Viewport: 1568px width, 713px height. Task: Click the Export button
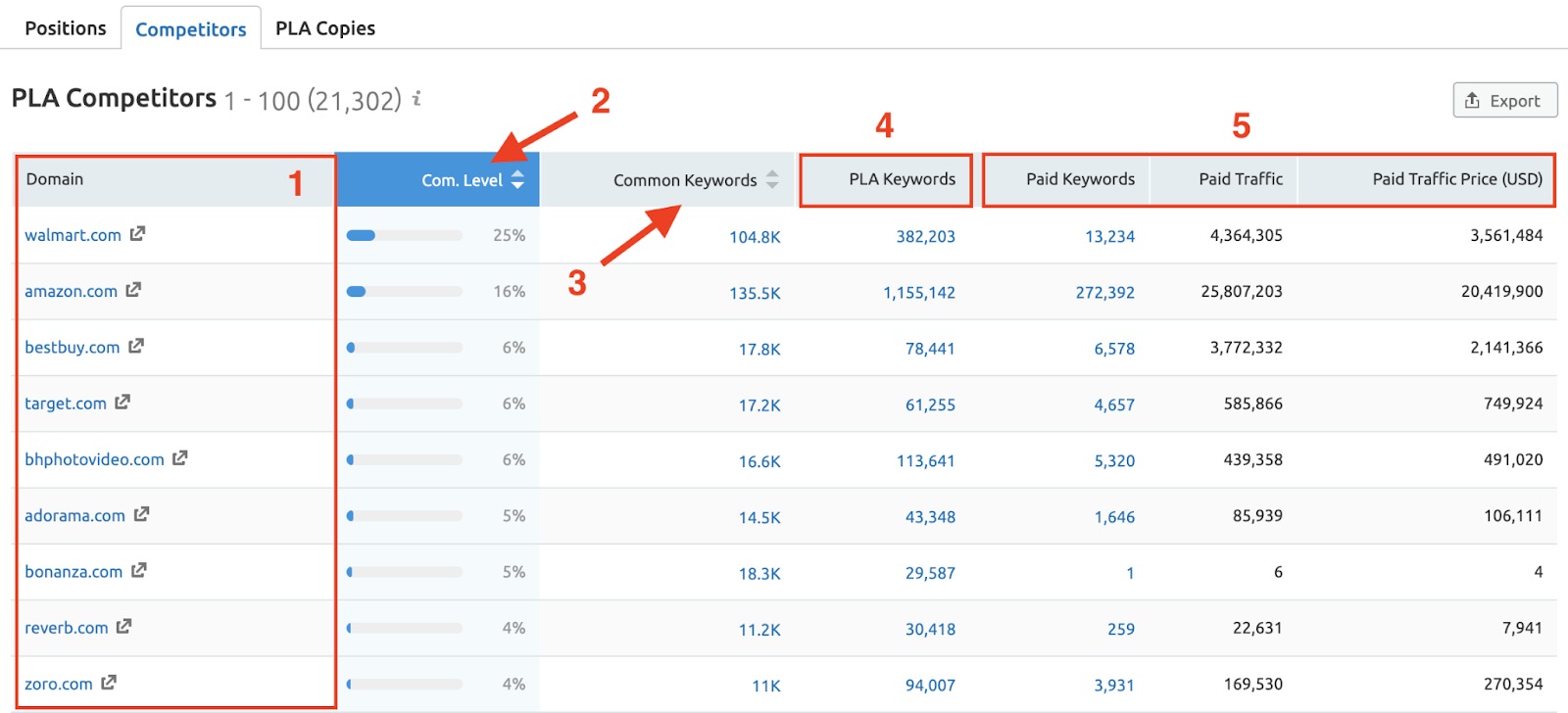click(x=1504, y=100)
